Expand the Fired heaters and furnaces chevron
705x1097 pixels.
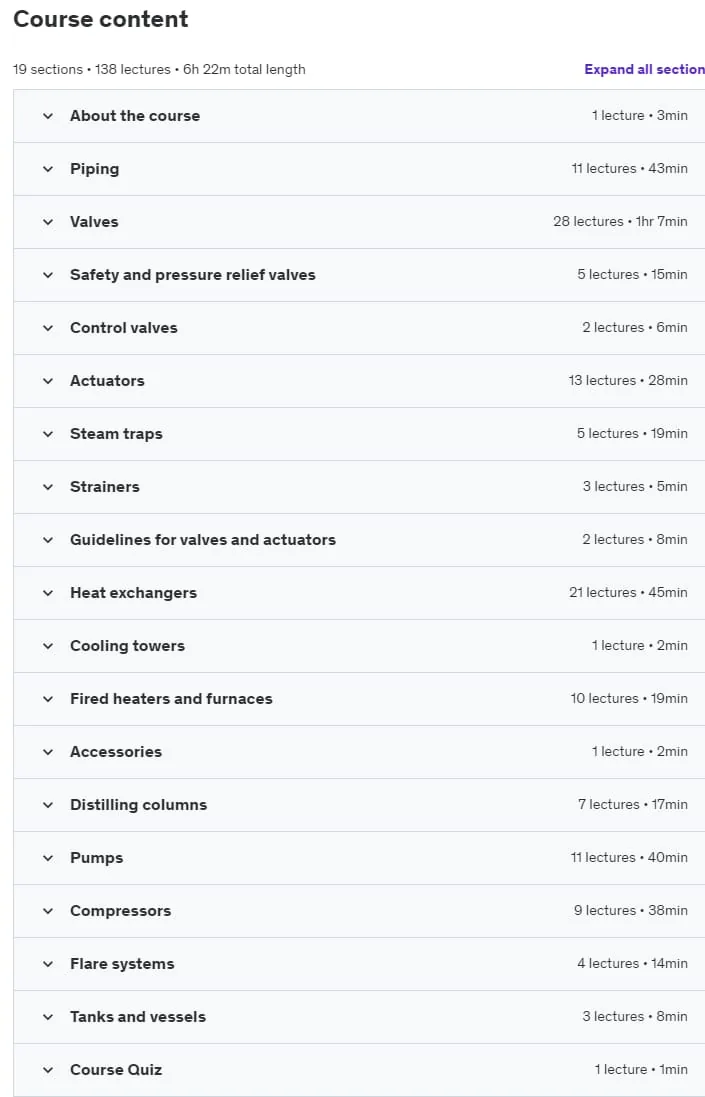point(48,699)
